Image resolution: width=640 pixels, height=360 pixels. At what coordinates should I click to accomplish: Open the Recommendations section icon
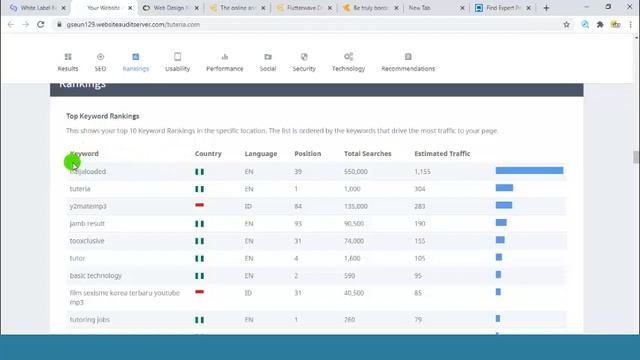[408, 57]
